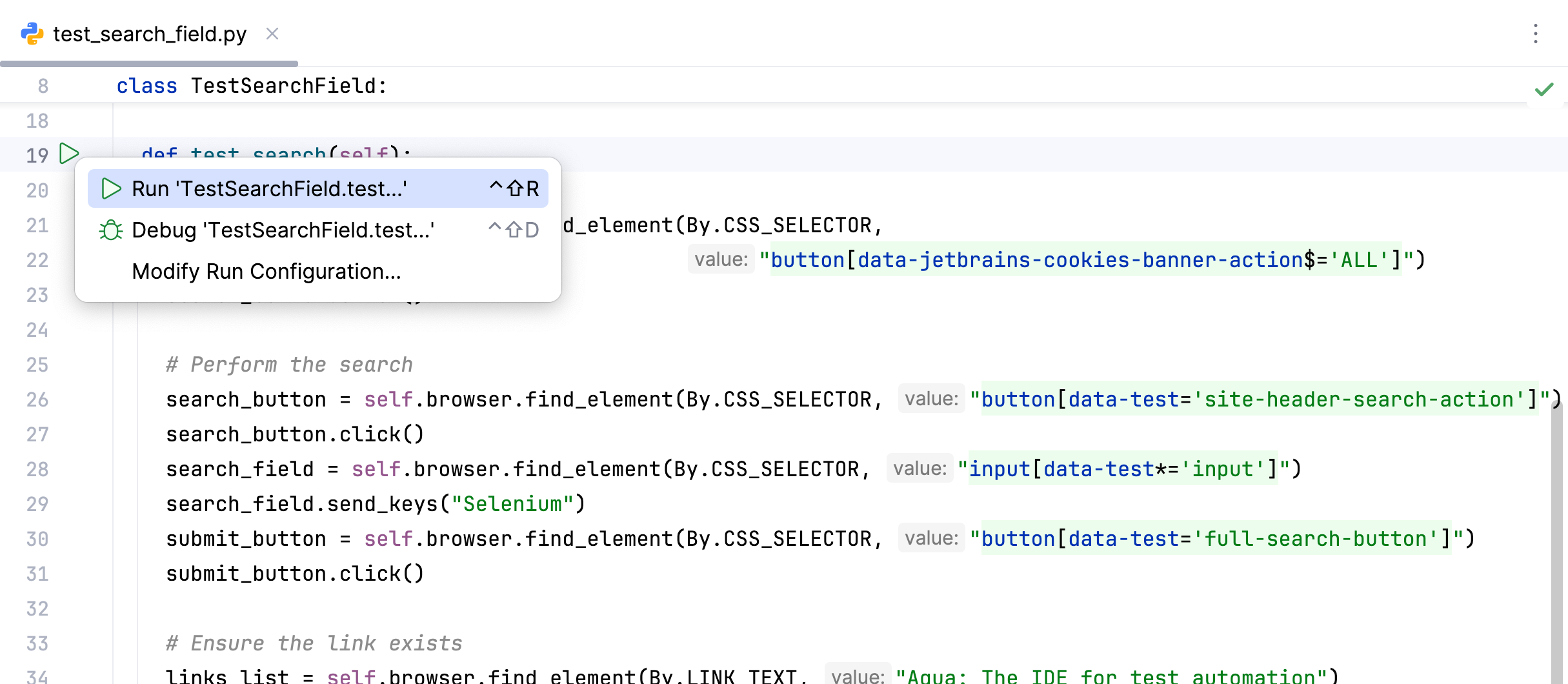
Task: Run the test via the gutter play icon
Action: (69, 154)
